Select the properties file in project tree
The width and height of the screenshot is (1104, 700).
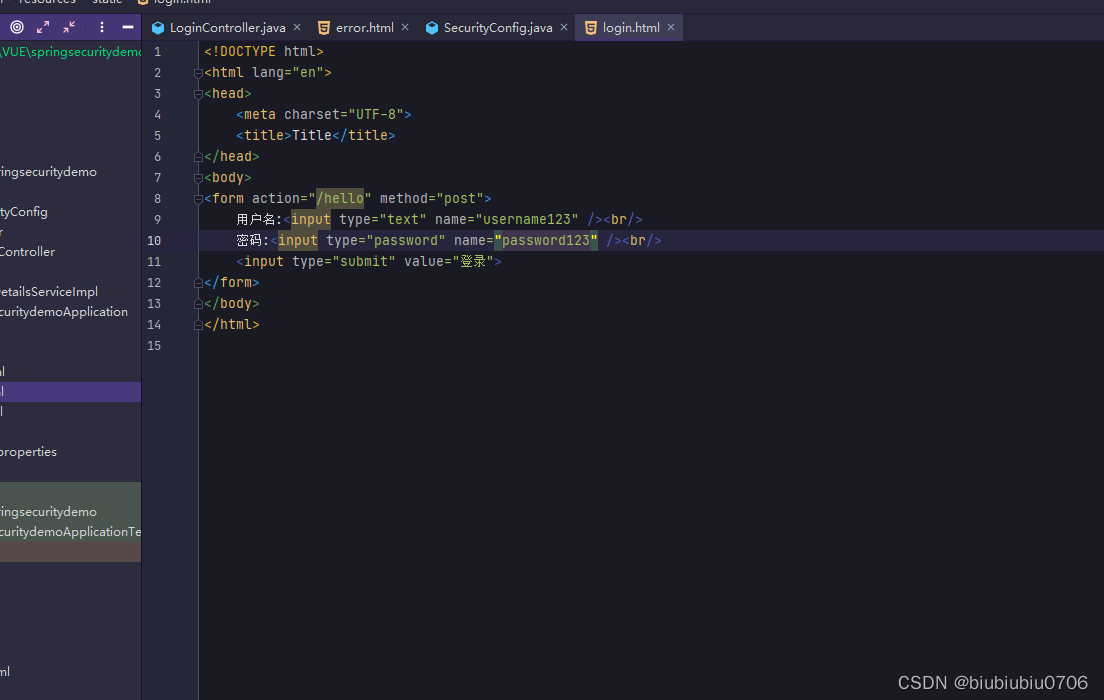click(x=28, y=451)
